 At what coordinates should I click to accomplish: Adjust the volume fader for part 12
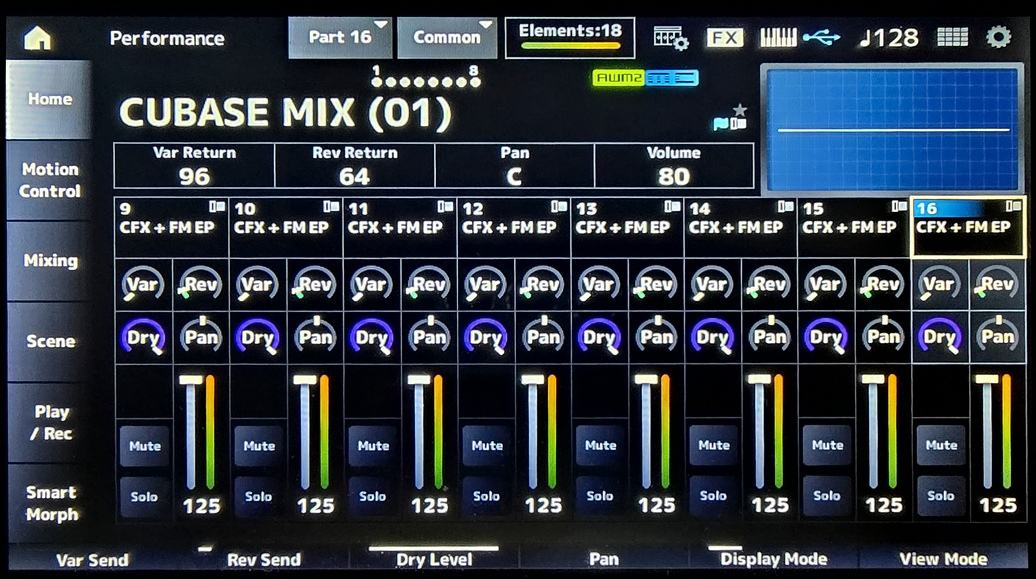(x=533, y=433)
